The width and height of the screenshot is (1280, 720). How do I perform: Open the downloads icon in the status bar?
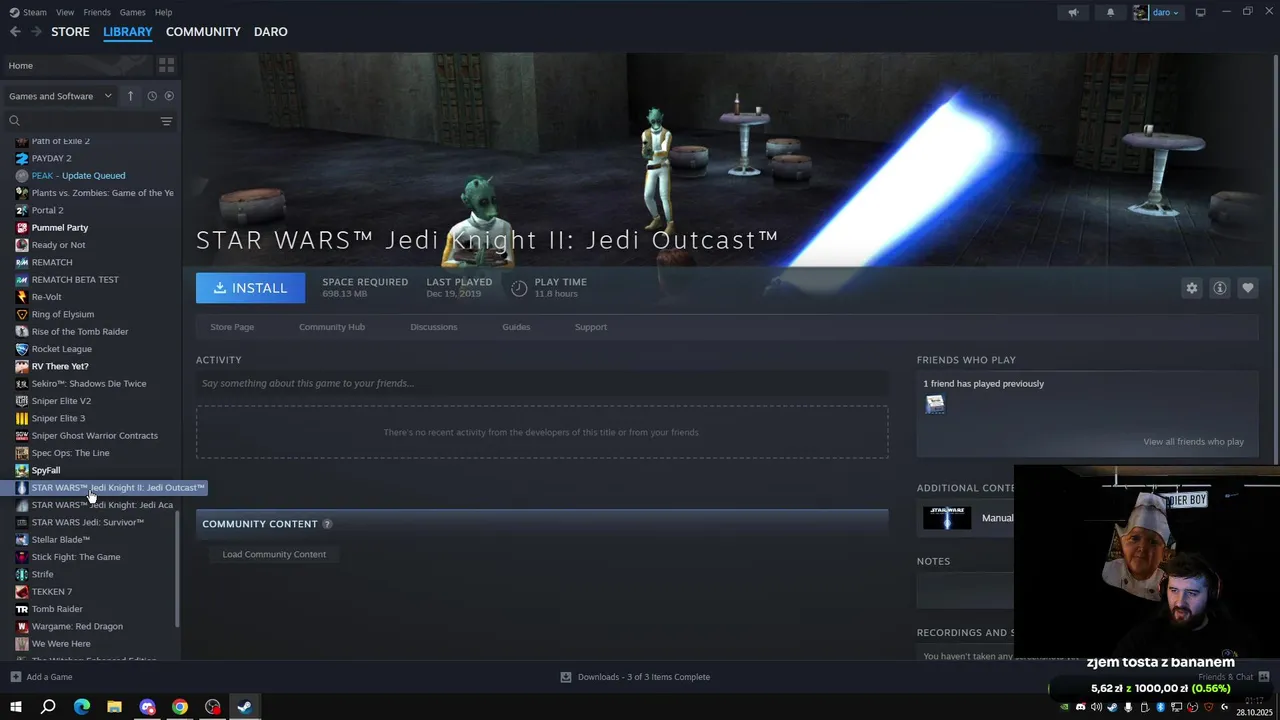pyautogui.click(x=566, y=677)
